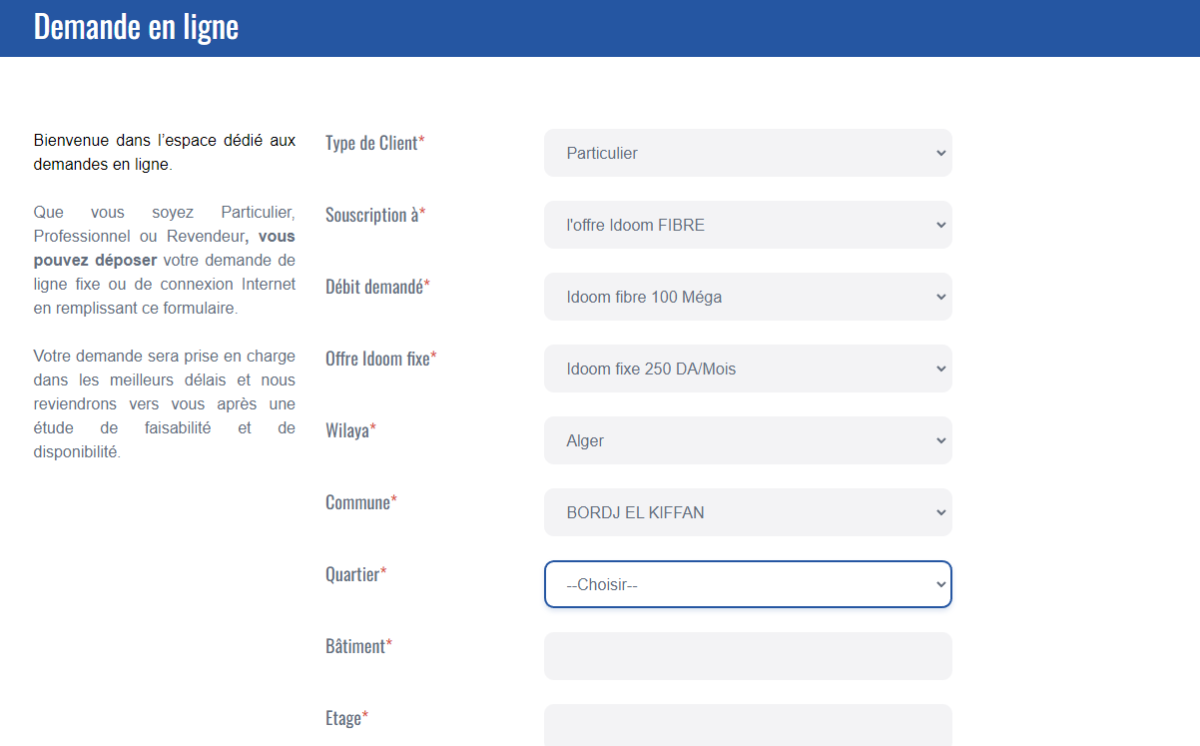Open the Wilaya dropdown showing Alger
Screen dimensions: 1200x746
[747, 441]
